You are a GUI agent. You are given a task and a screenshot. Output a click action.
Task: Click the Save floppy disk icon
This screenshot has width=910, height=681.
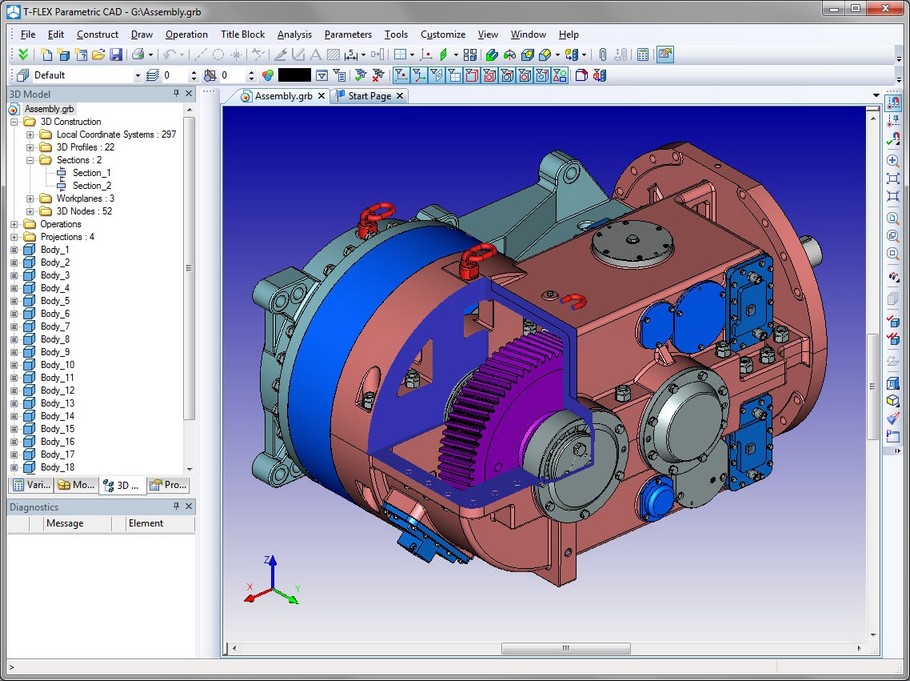click(116, 54)
